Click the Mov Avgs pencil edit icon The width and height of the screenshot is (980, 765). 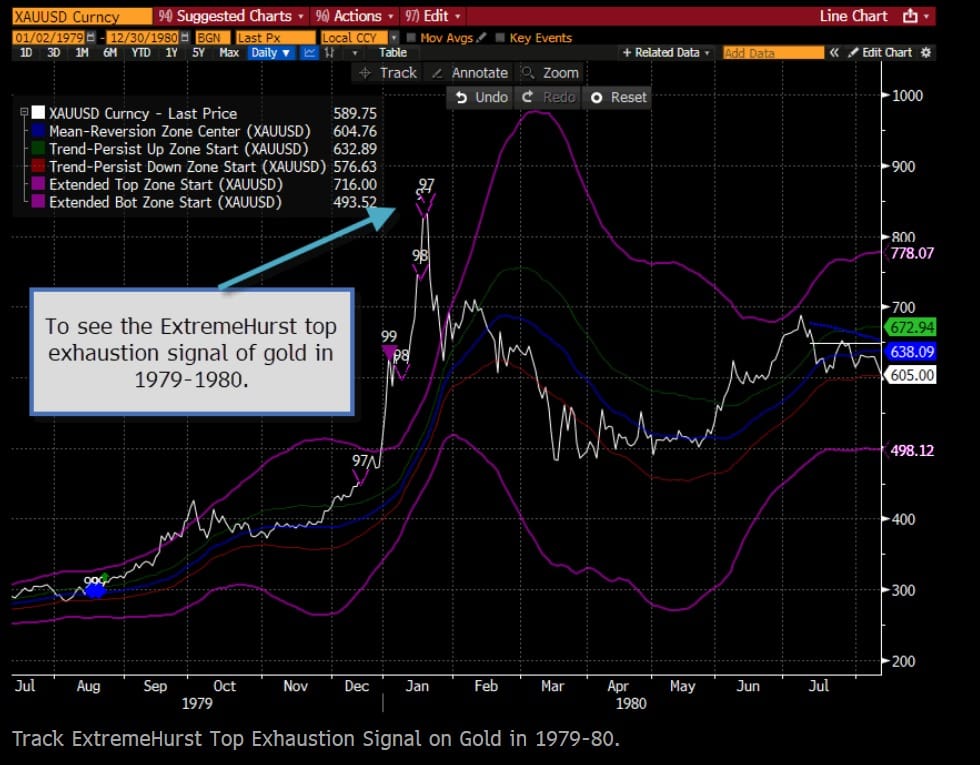pos(482,37)
